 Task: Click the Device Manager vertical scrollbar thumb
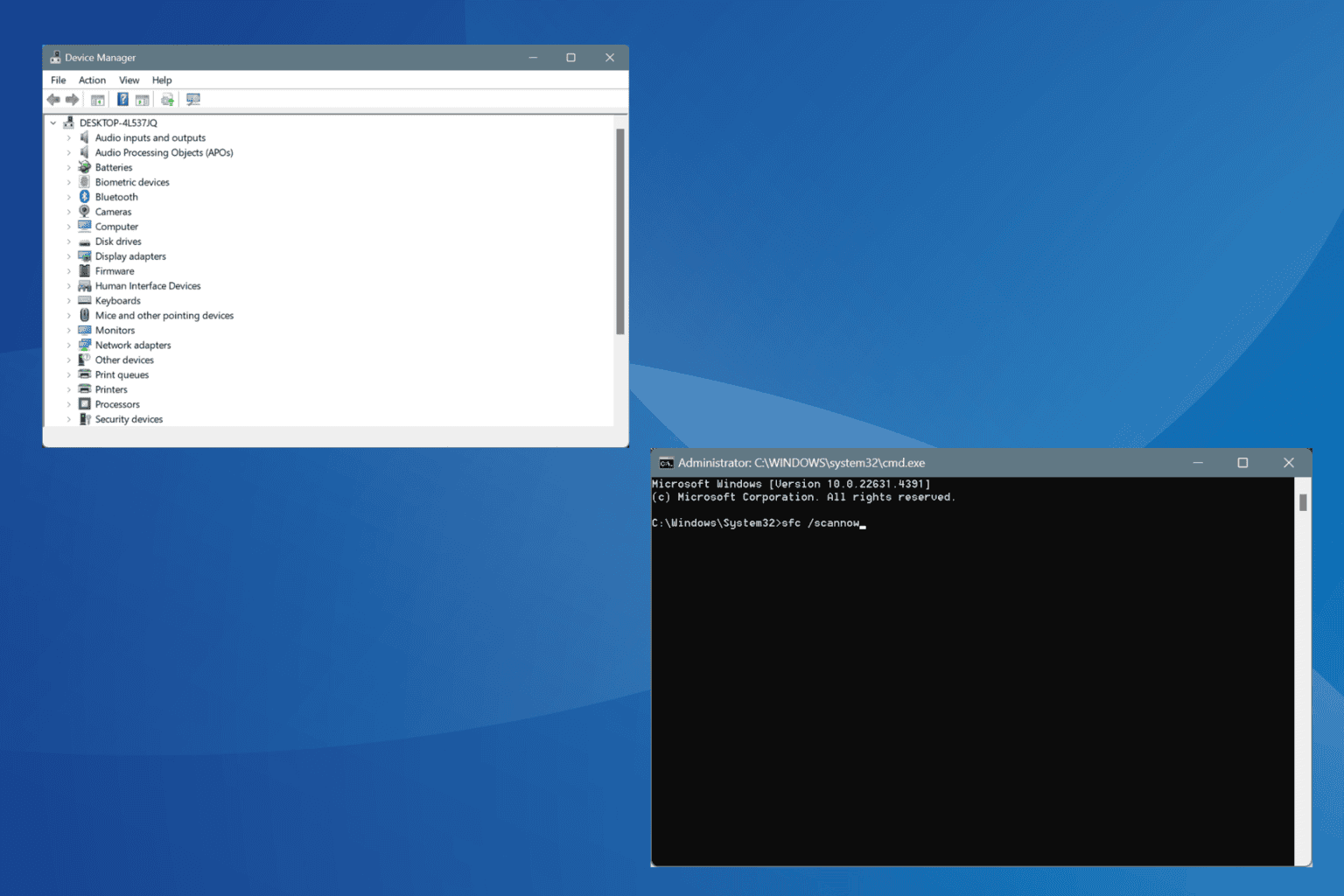(x=620, y=232)
